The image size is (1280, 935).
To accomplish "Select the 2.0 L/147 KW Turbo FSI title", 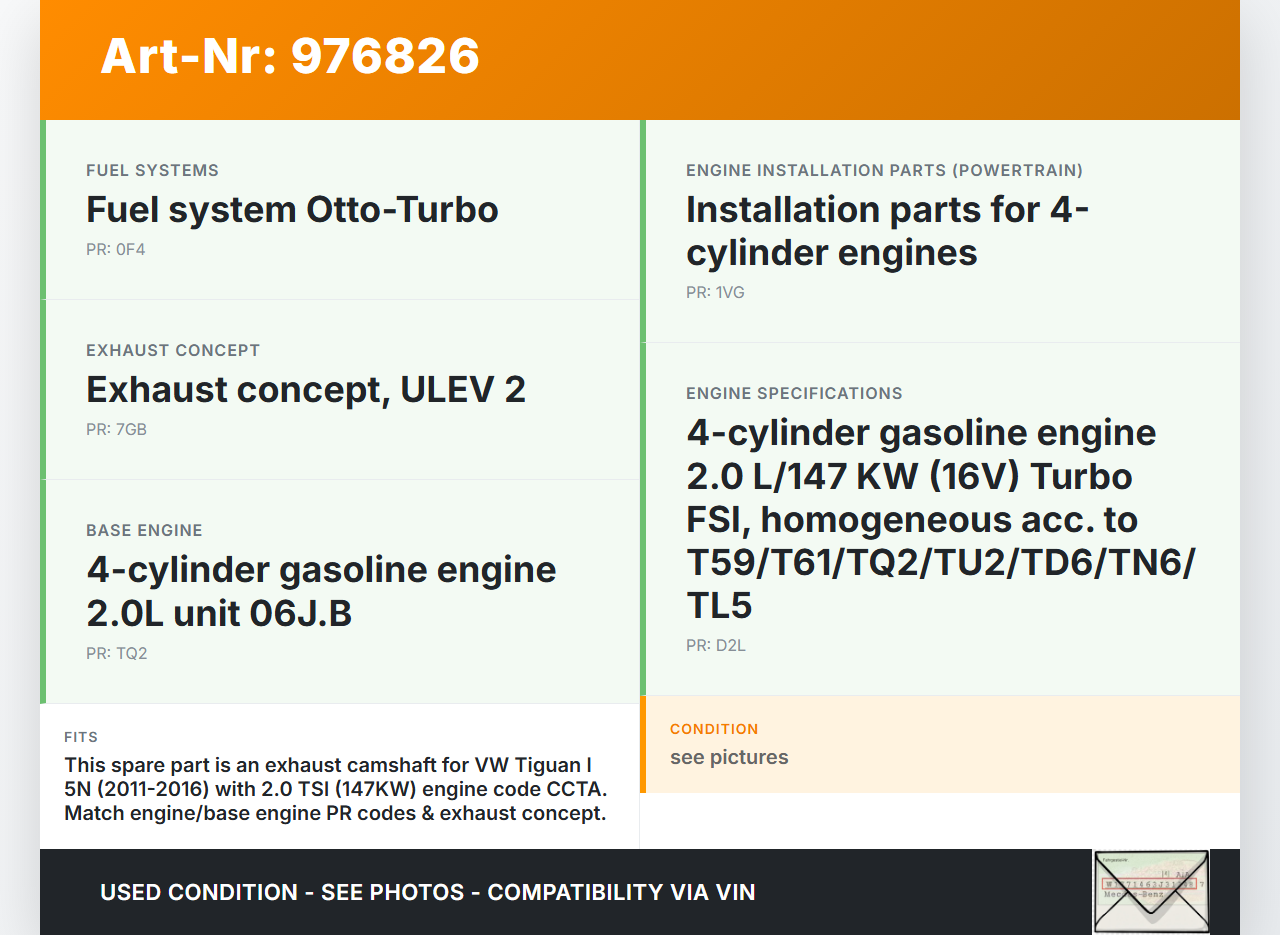I will [940, 519].
